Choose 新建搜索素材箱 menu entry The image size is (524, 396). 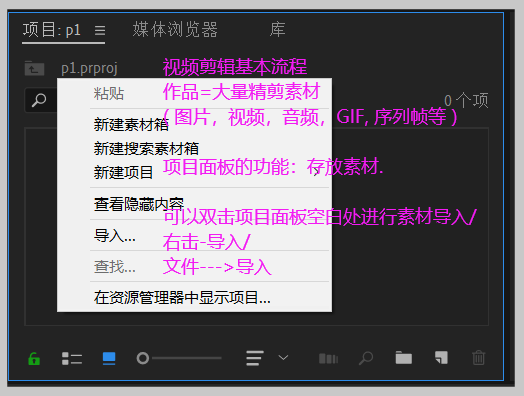[x=194, y=148]
